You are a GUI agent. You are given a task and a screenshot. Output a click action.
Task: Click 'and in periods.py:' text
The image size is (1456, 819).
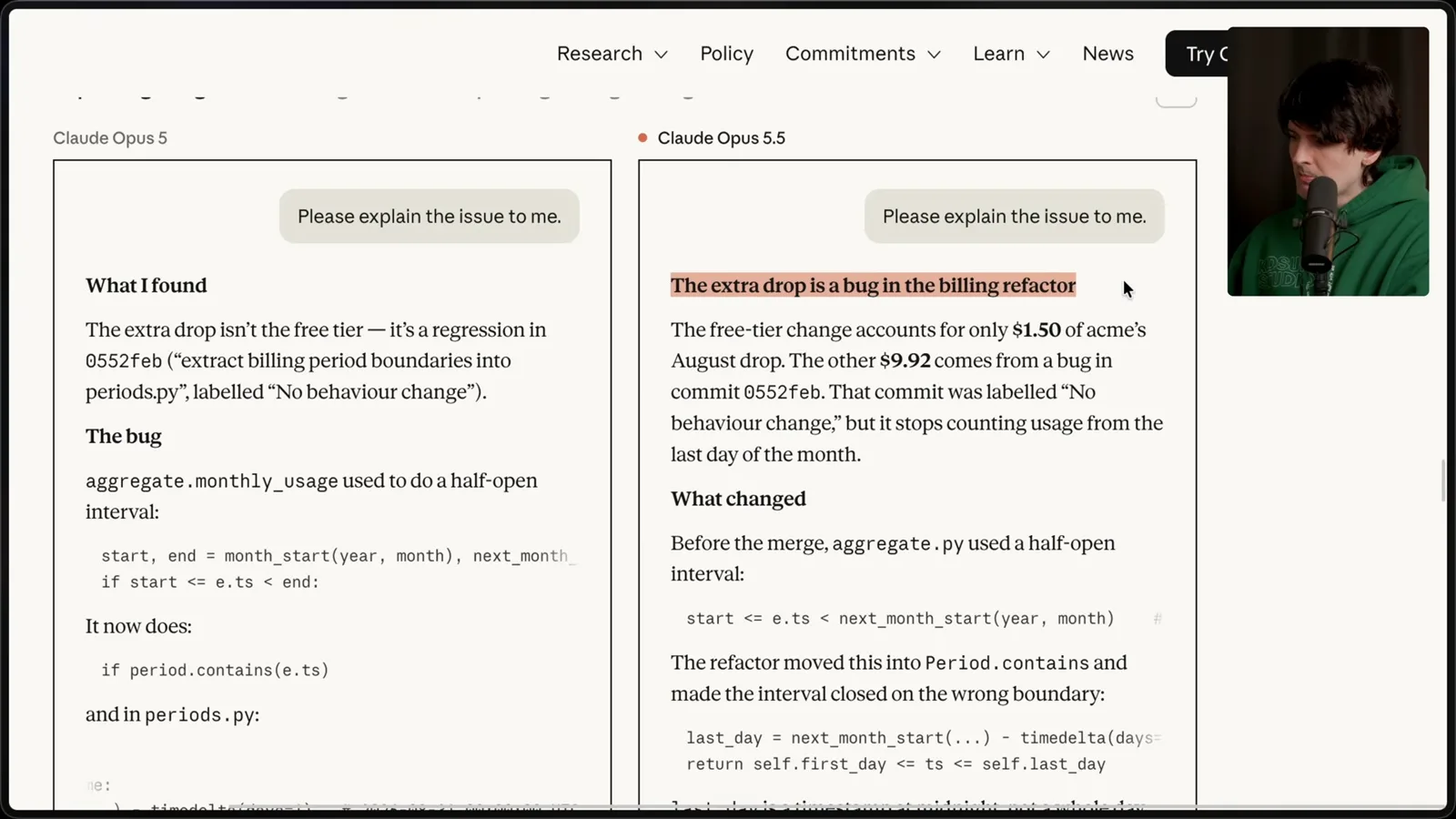[173, 714]
